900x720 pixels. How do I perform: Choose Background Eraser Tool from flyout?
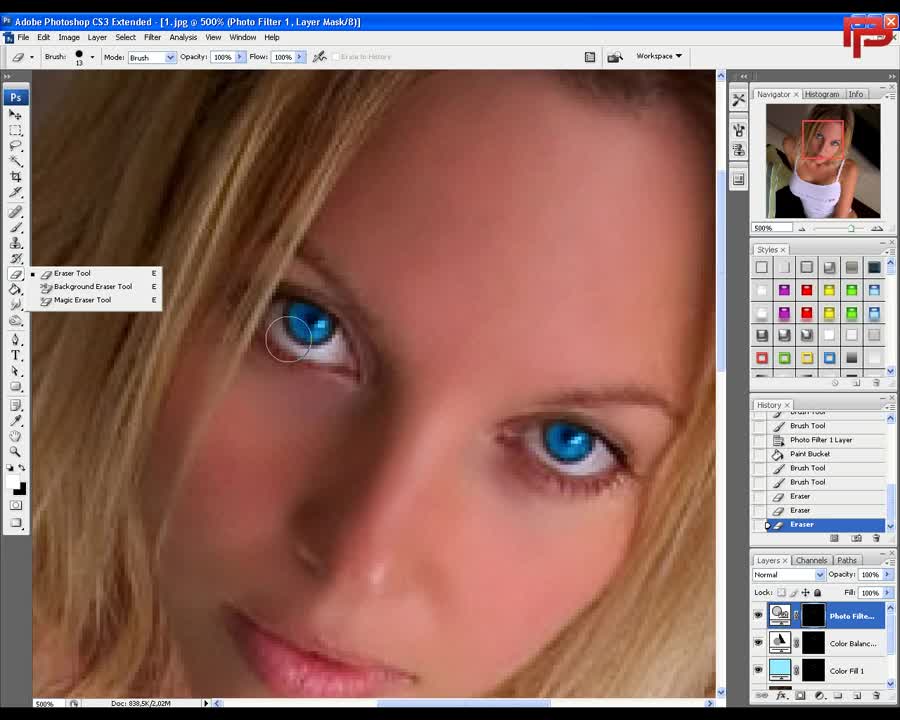point(93,287)
